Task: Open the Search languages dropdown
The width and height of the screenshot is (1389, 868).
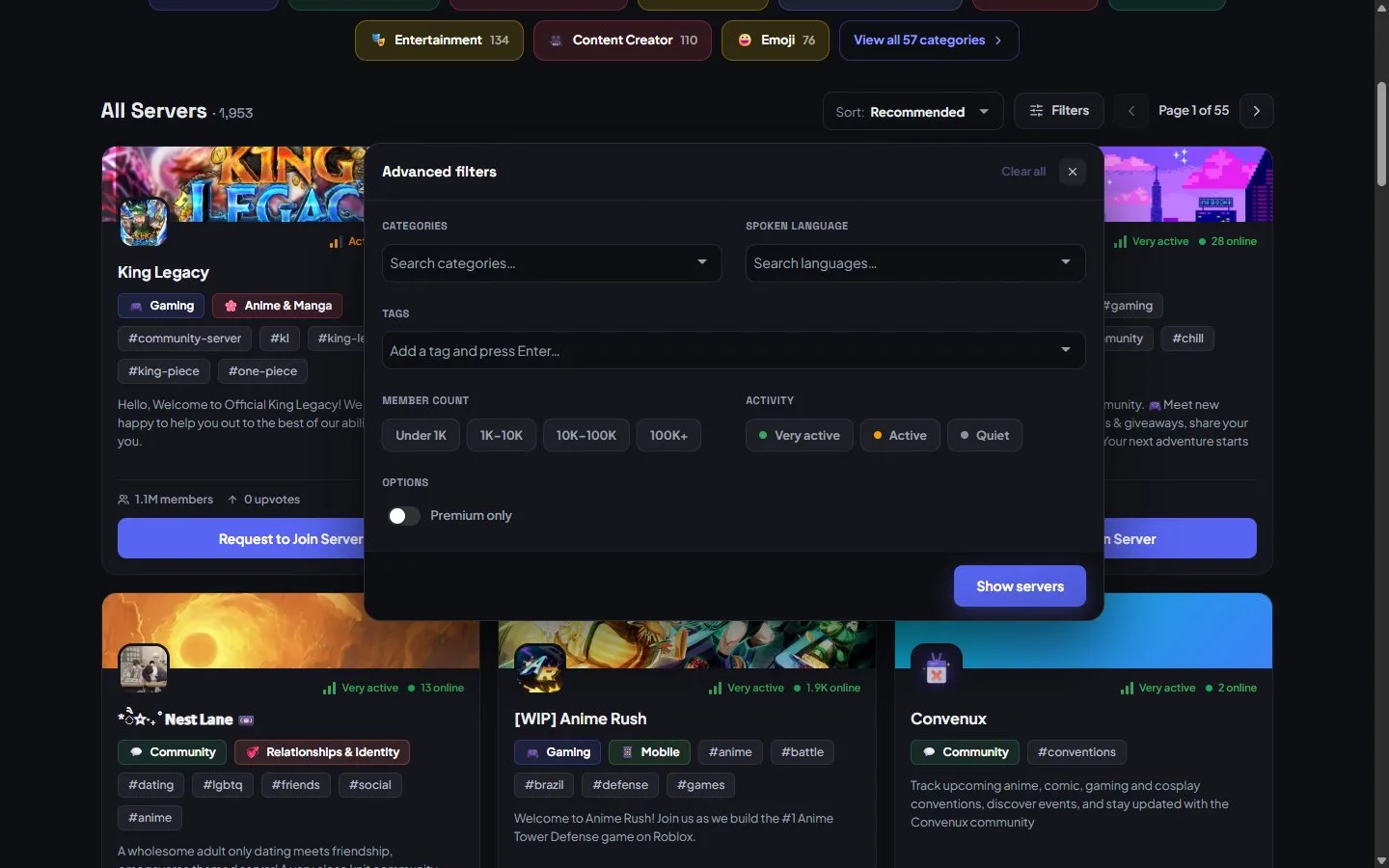Action: [x=915, y=263]
